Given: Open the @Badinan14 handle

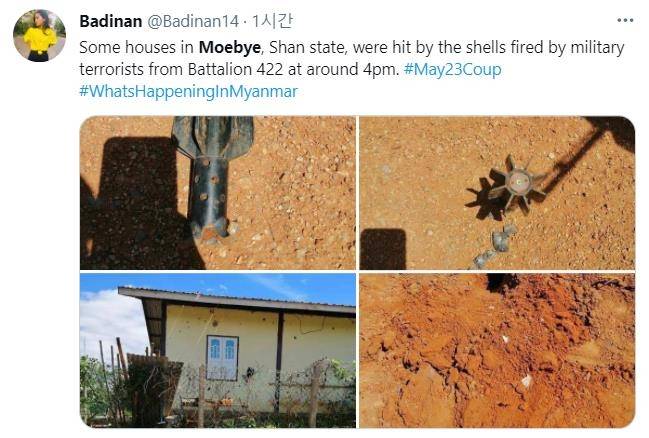Looking at the screenshot, I should click(x=193, y=21).
